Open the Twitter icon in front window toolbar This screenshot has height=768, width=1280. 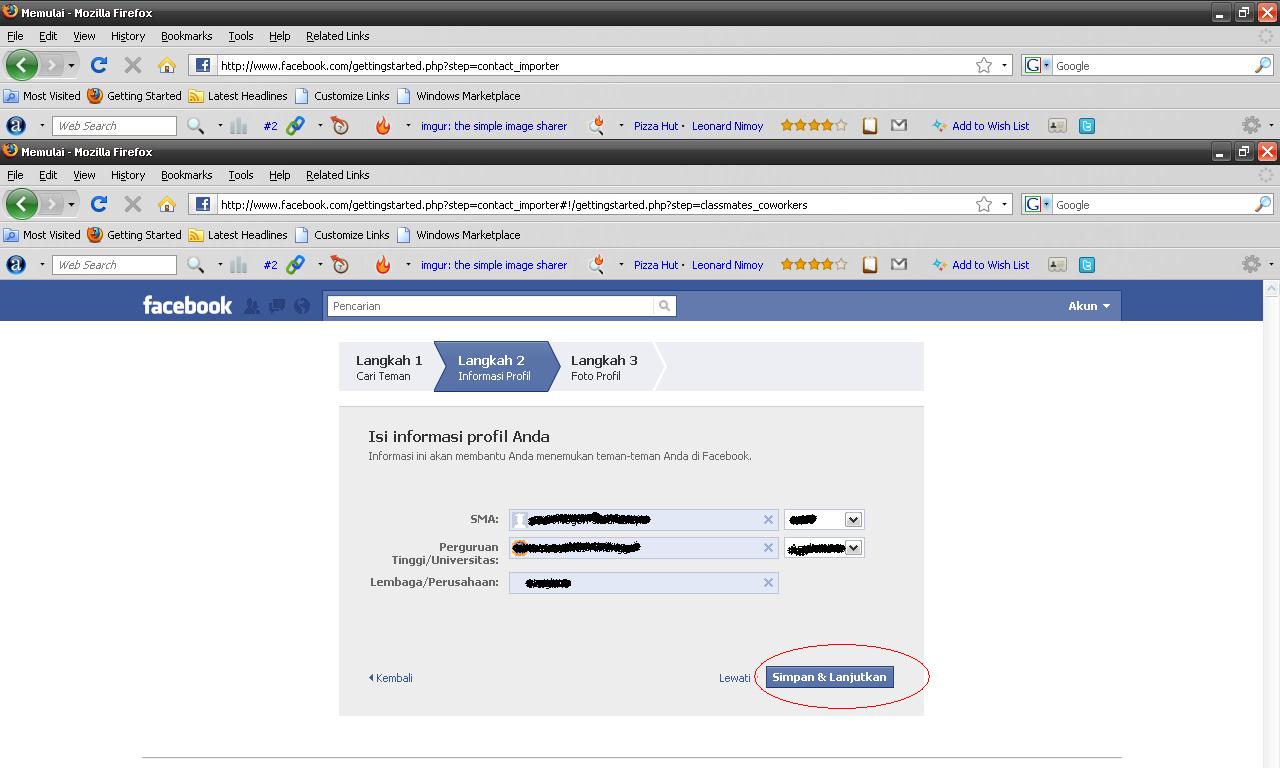(x=1087, y=265)
